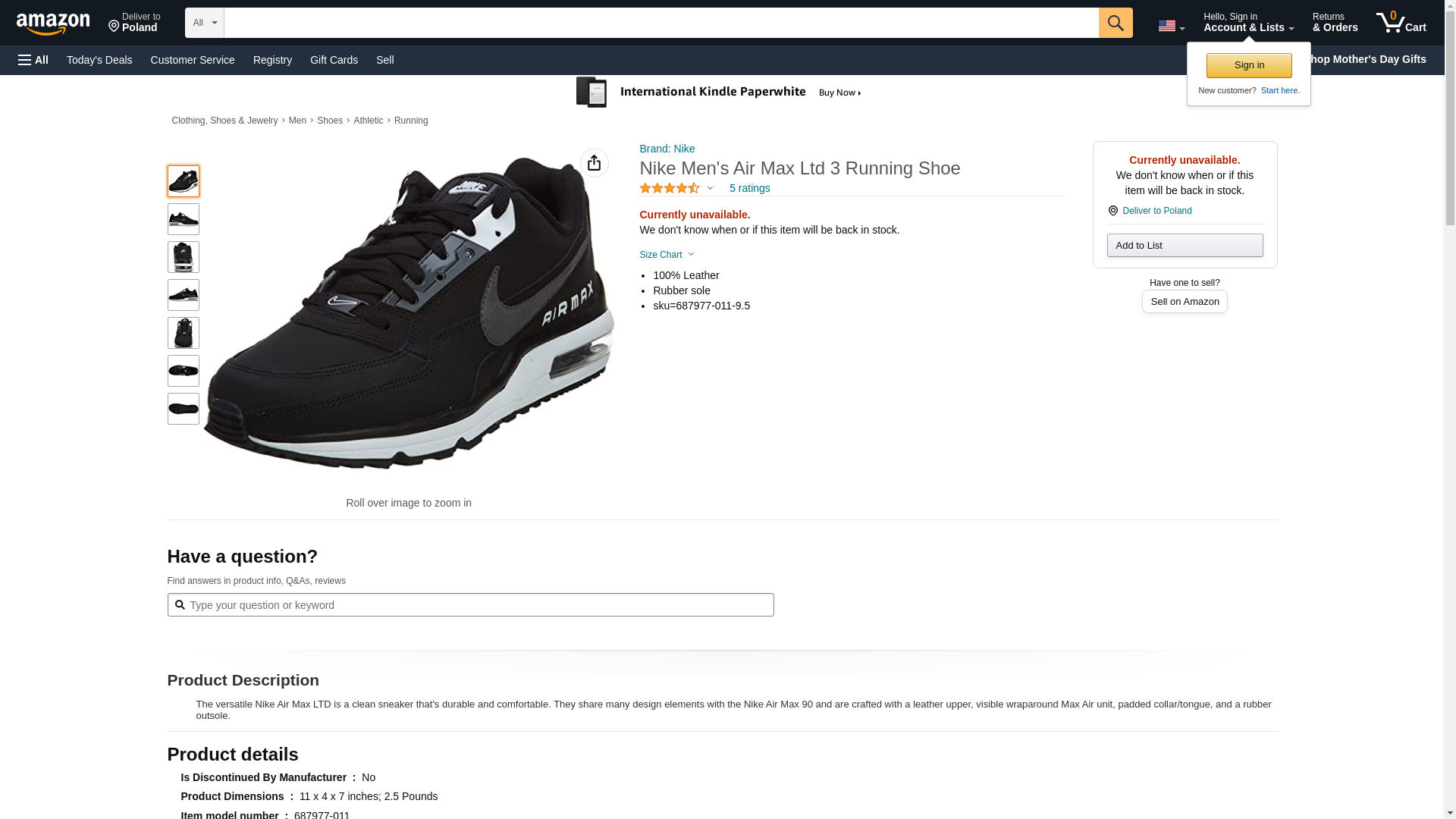Open the language flag dropdown

click(x=1171, y=27)
